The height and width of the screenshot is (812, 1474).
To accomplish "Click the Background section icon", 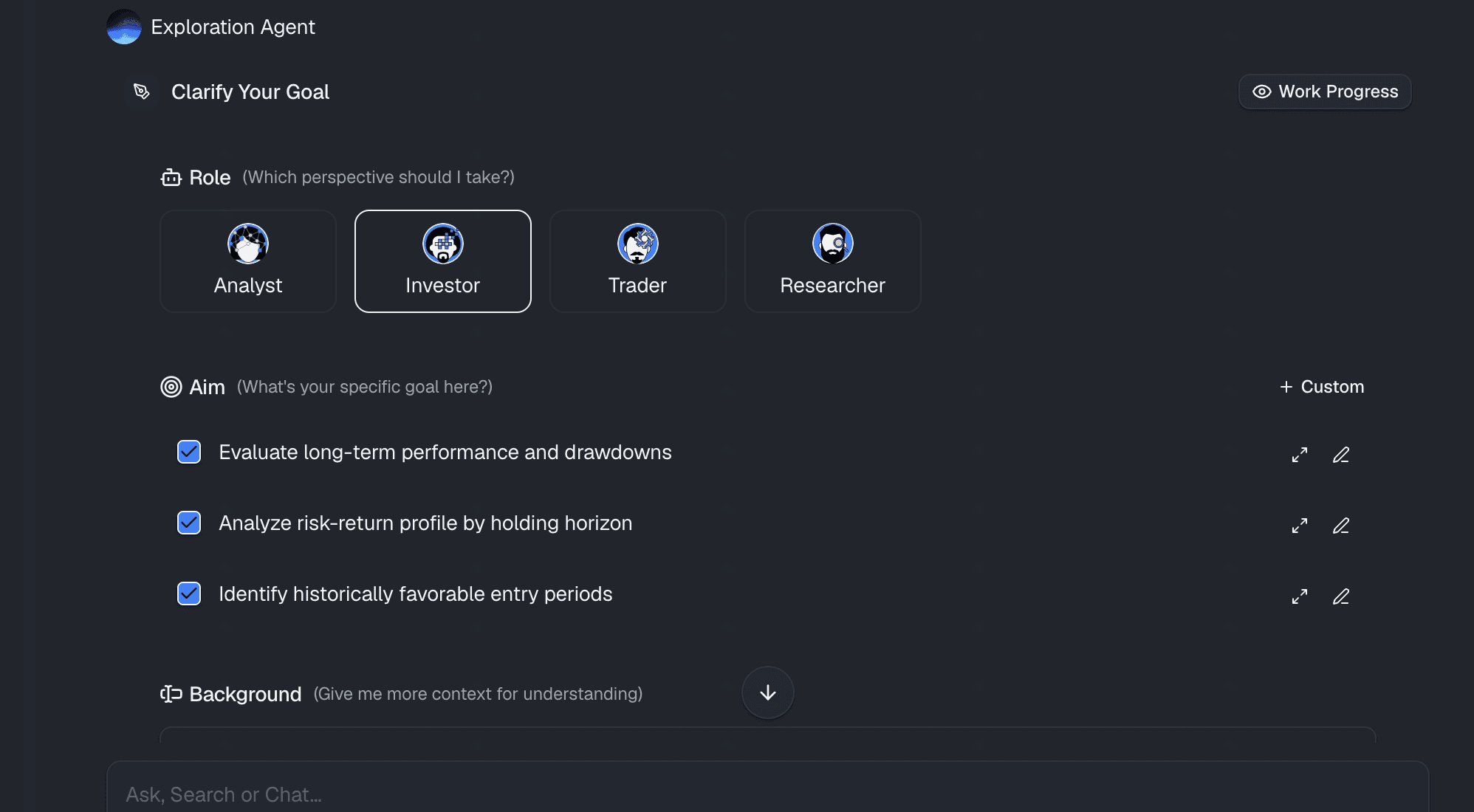I will (x=171, y=694).
